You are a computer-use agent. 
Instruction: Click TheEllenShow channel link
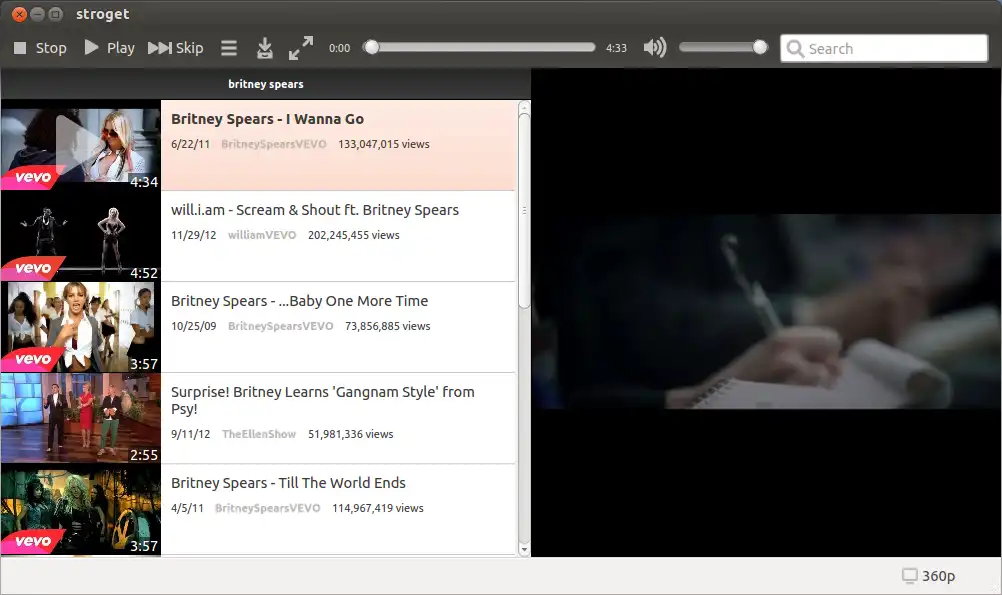(x=259, y=434)
